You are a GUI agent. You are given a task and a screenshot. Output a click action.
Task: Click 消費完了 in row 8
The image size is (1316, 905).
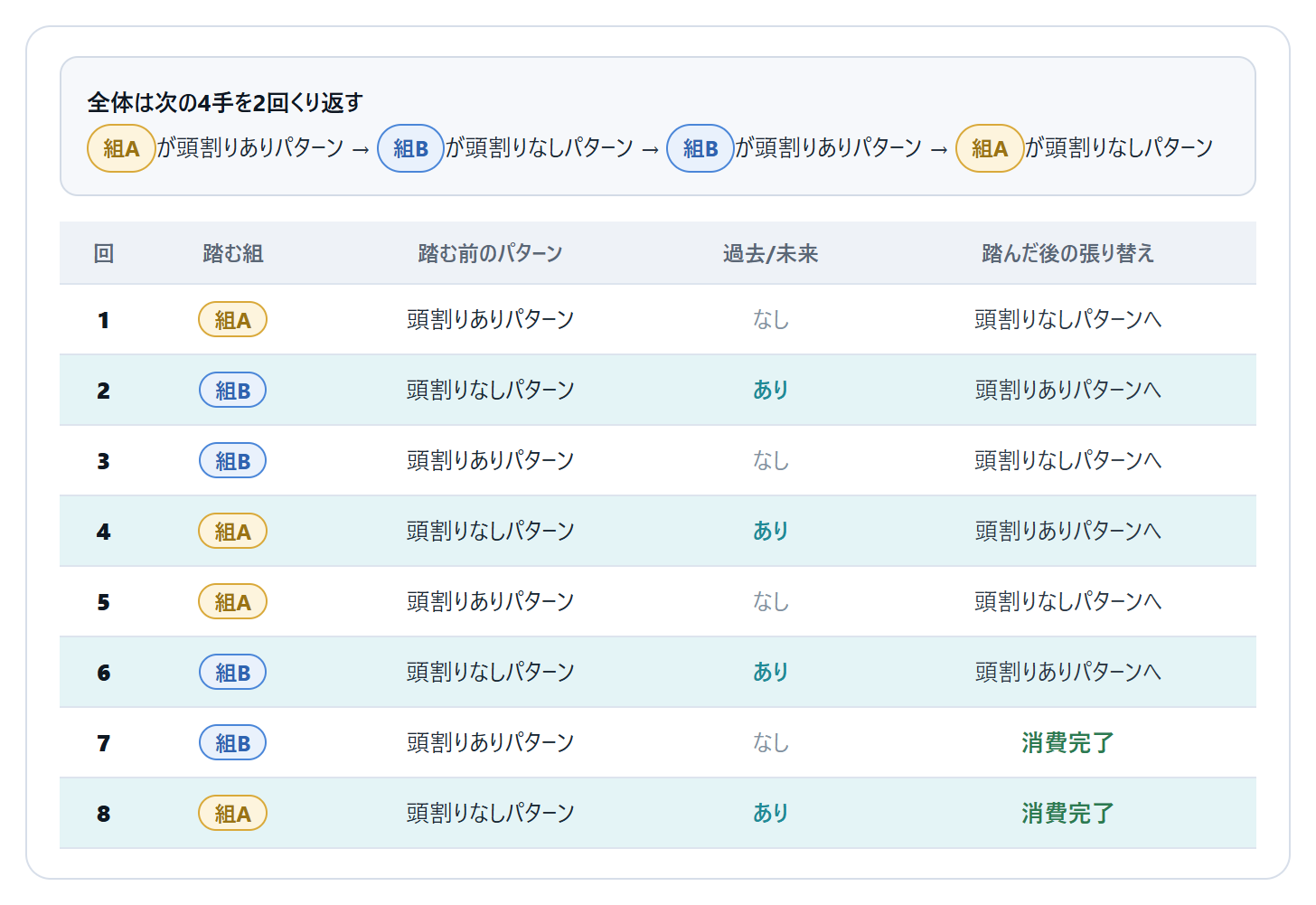pos(1067,813)
